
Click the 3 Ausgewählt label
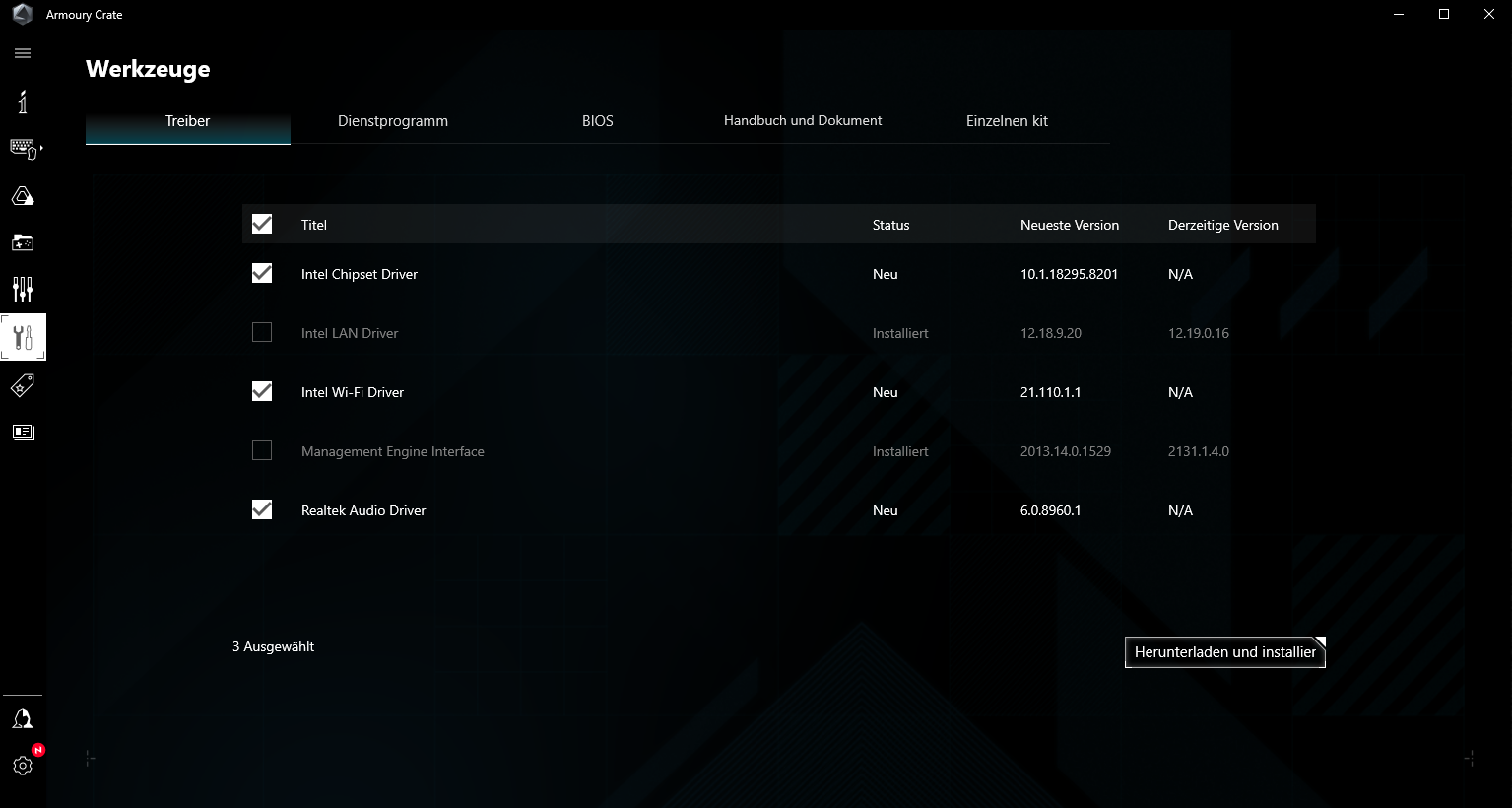coord(273,646)
